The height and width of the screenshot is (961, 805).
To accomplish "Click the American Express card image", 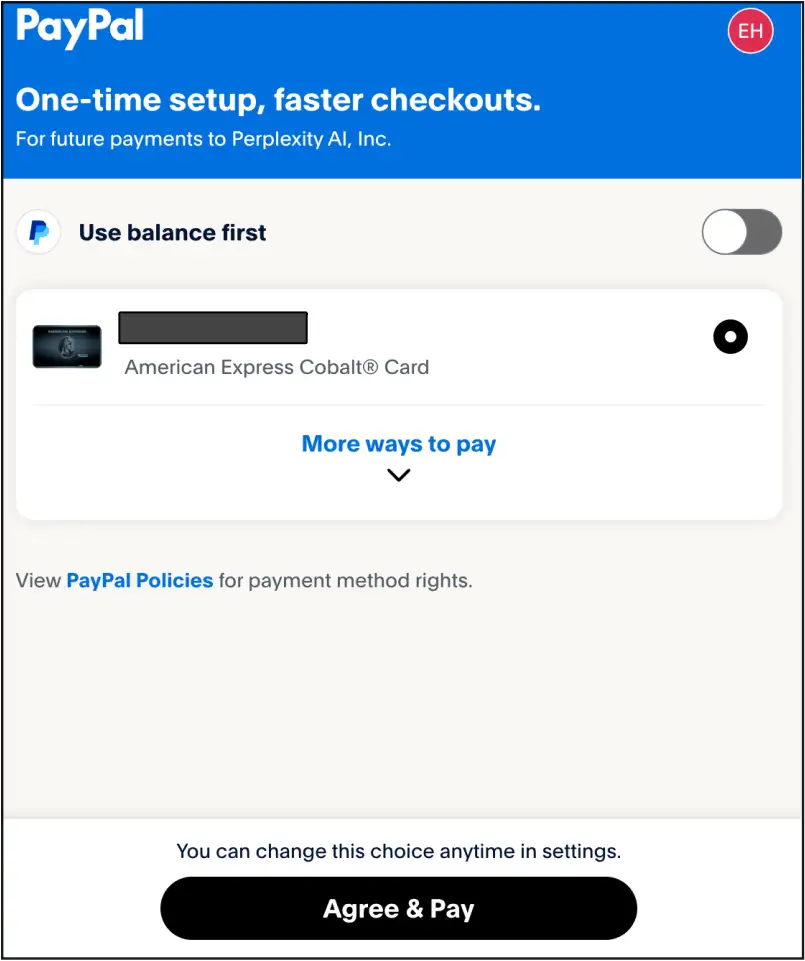I will 67,346.
